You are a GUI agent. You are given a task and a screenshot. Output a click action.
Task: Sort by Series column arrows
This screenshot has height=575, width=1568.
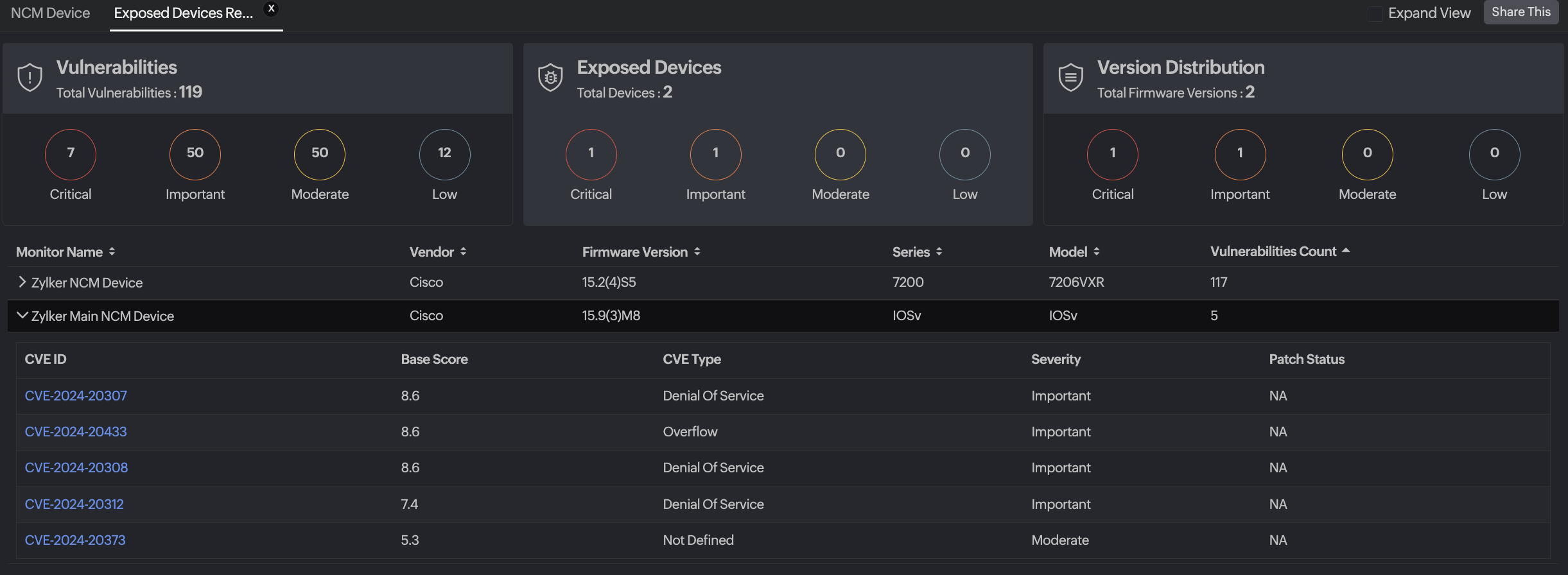[939, 252]
